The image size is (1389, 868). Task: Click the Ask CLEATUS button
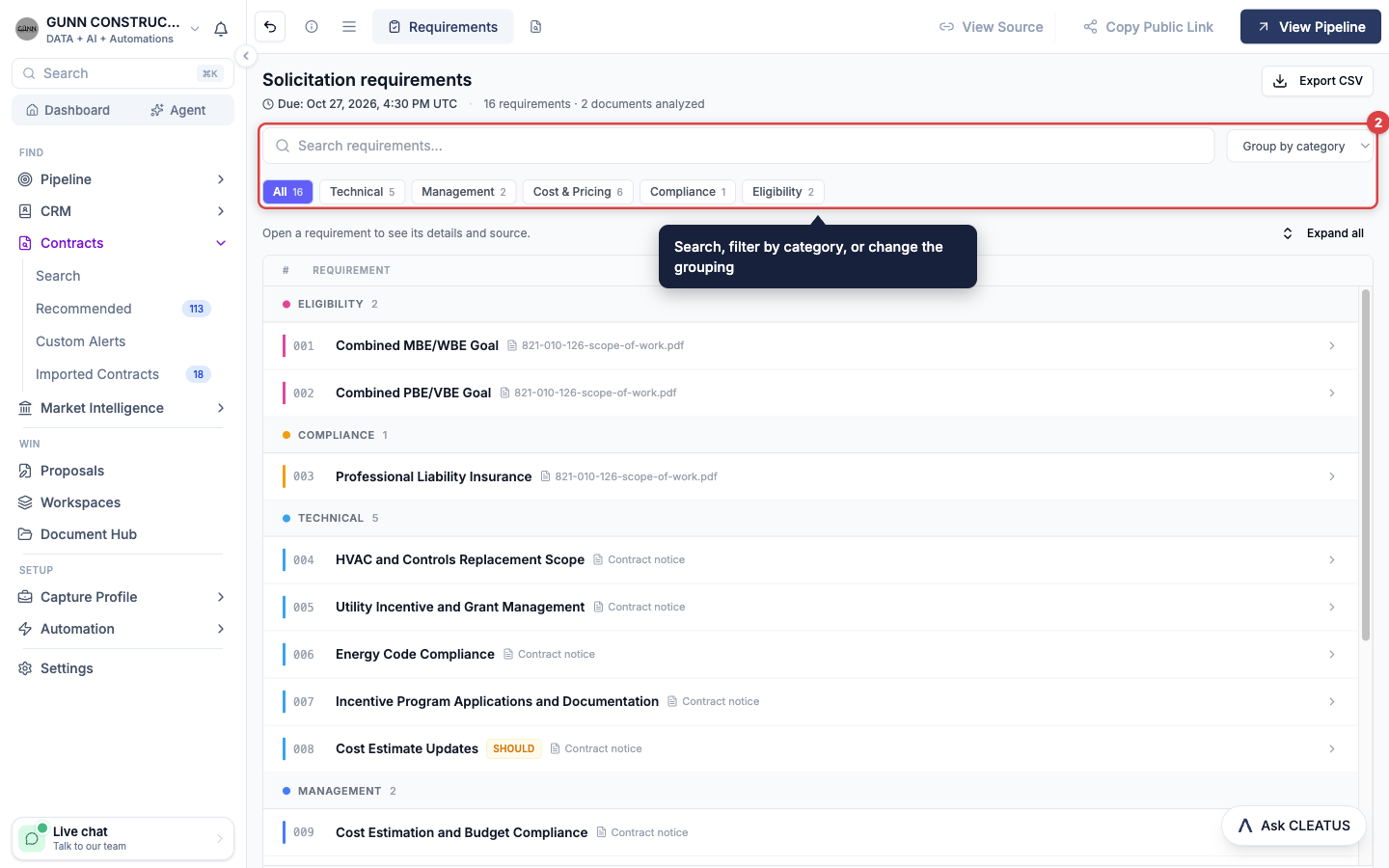(1294, 826)
